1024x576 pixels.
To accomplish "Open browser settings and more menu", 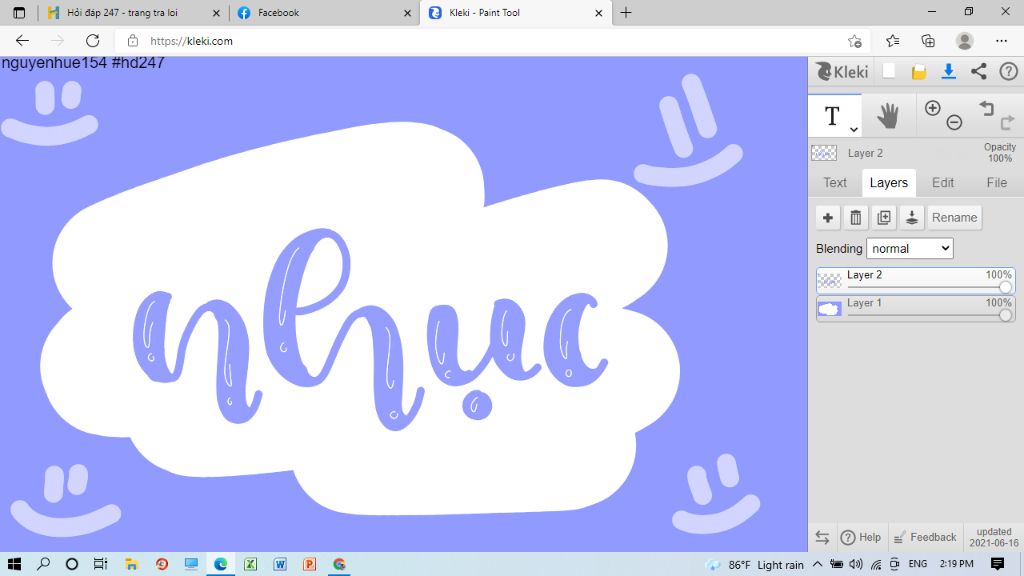I will point(1001,41).
